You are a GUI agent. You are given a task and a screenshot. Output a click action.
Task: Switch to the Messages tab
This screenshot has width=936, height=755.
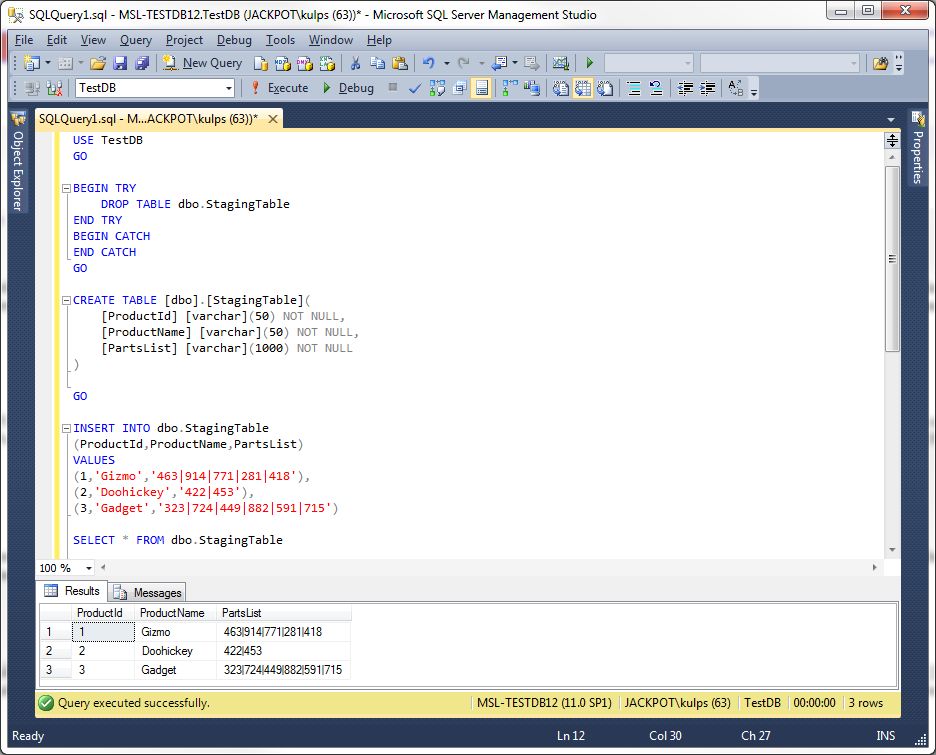tap(148, 592)
